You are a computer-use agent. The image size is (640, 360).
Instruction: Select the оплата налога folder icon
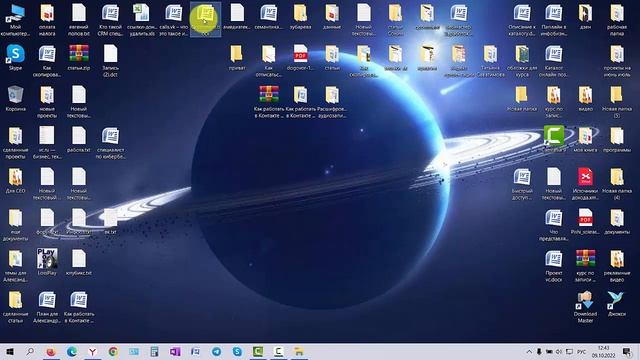click(47, 19)
